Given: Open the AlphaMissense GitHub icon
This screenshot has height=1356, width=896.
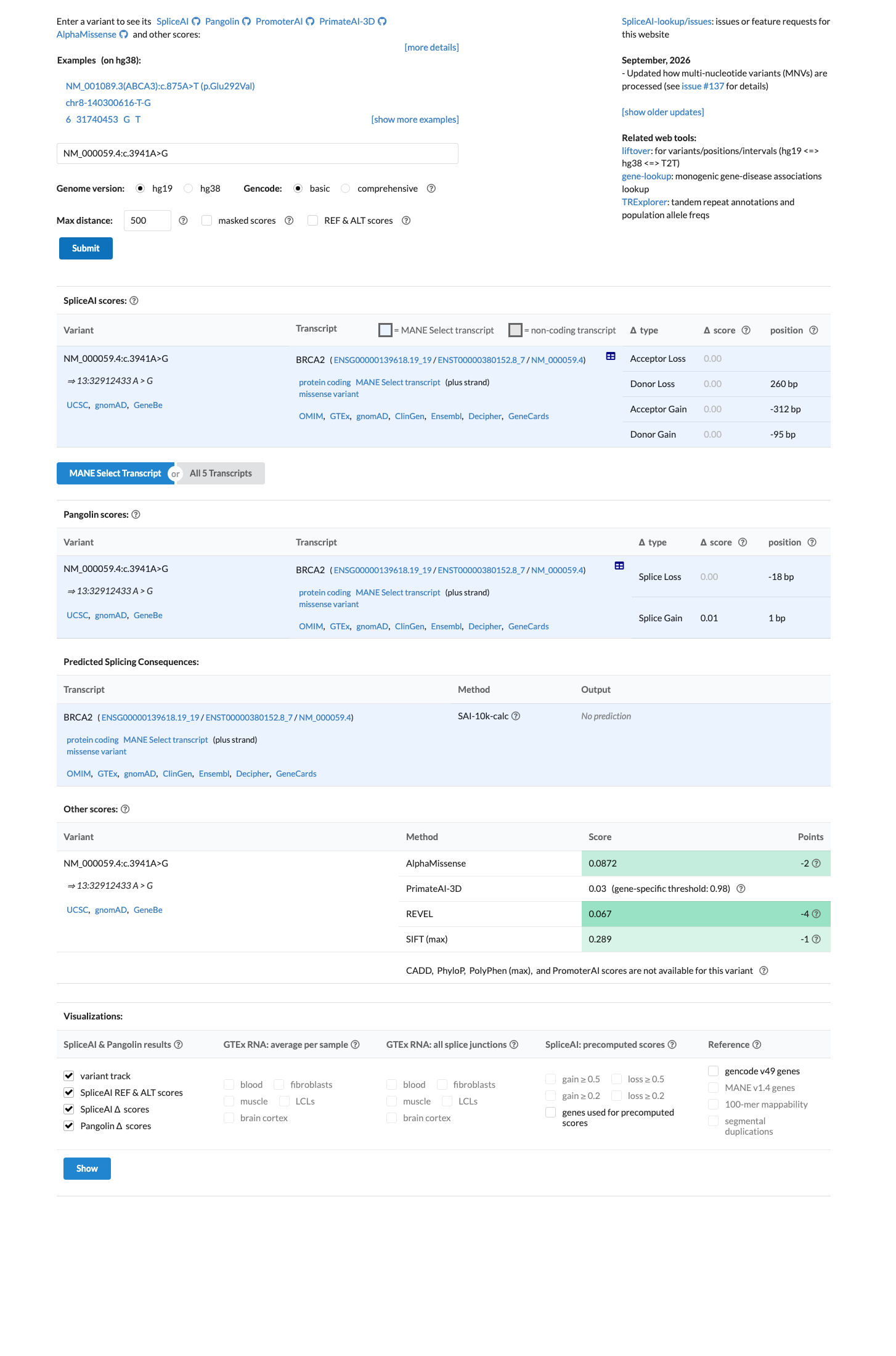Looking at the screenshot, I should pos(124,35).
